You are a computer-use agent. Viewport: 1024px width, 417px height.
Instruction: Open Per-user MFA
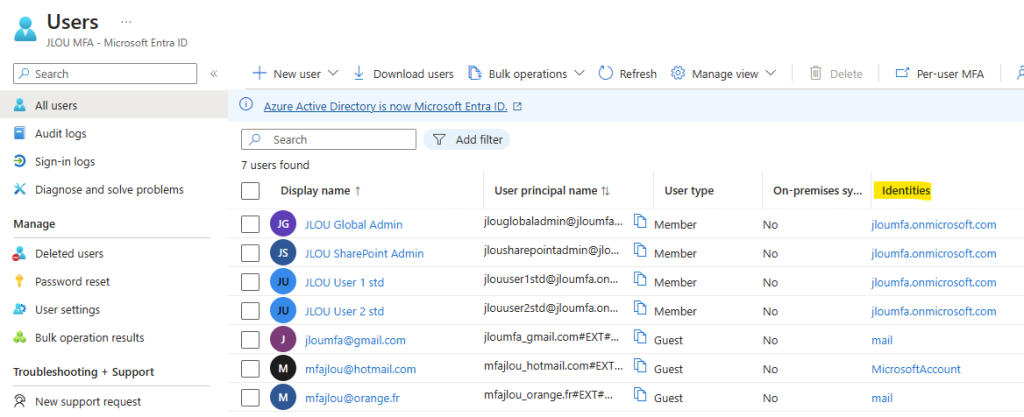(x=939, y=74)
